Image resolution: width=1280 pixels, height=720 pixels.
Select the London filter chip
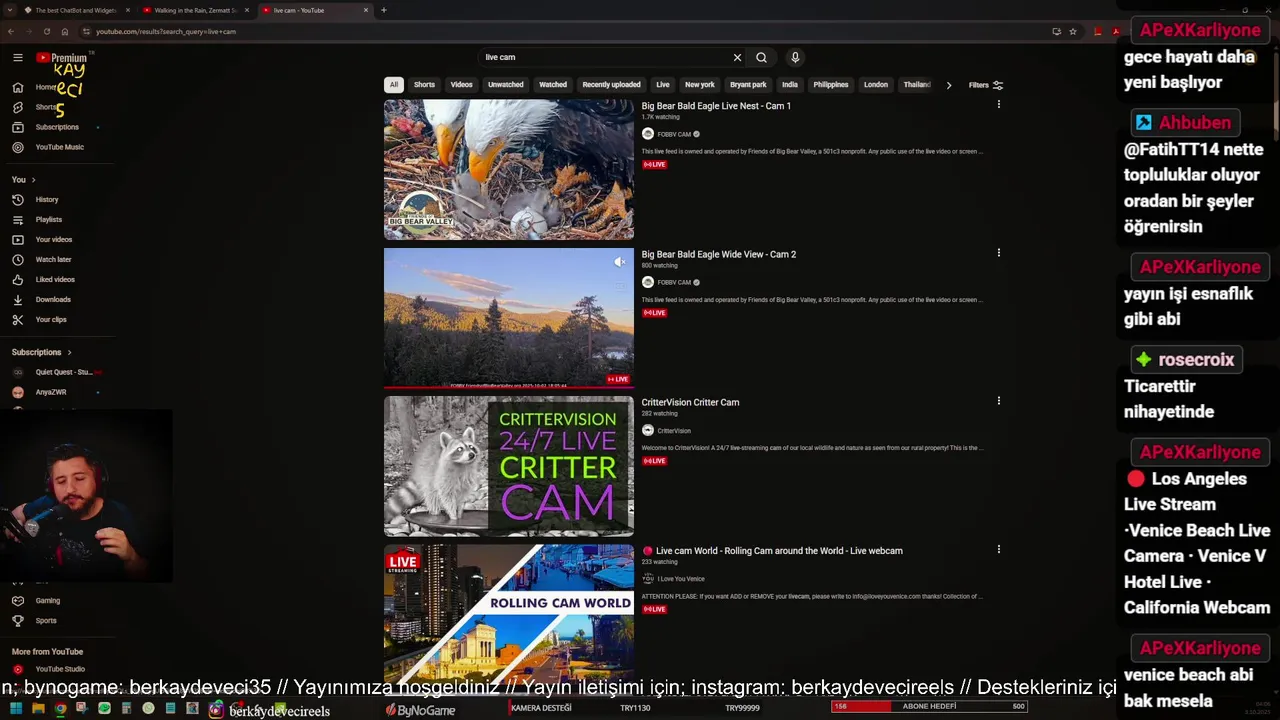(876, 85)
